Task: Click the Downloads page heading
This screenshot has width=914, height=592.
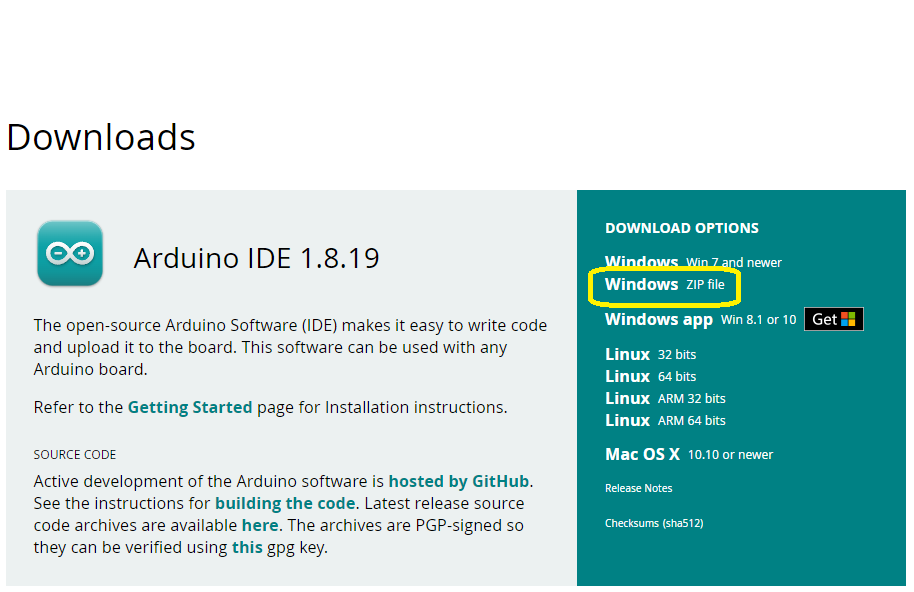Action: (101, 138)
